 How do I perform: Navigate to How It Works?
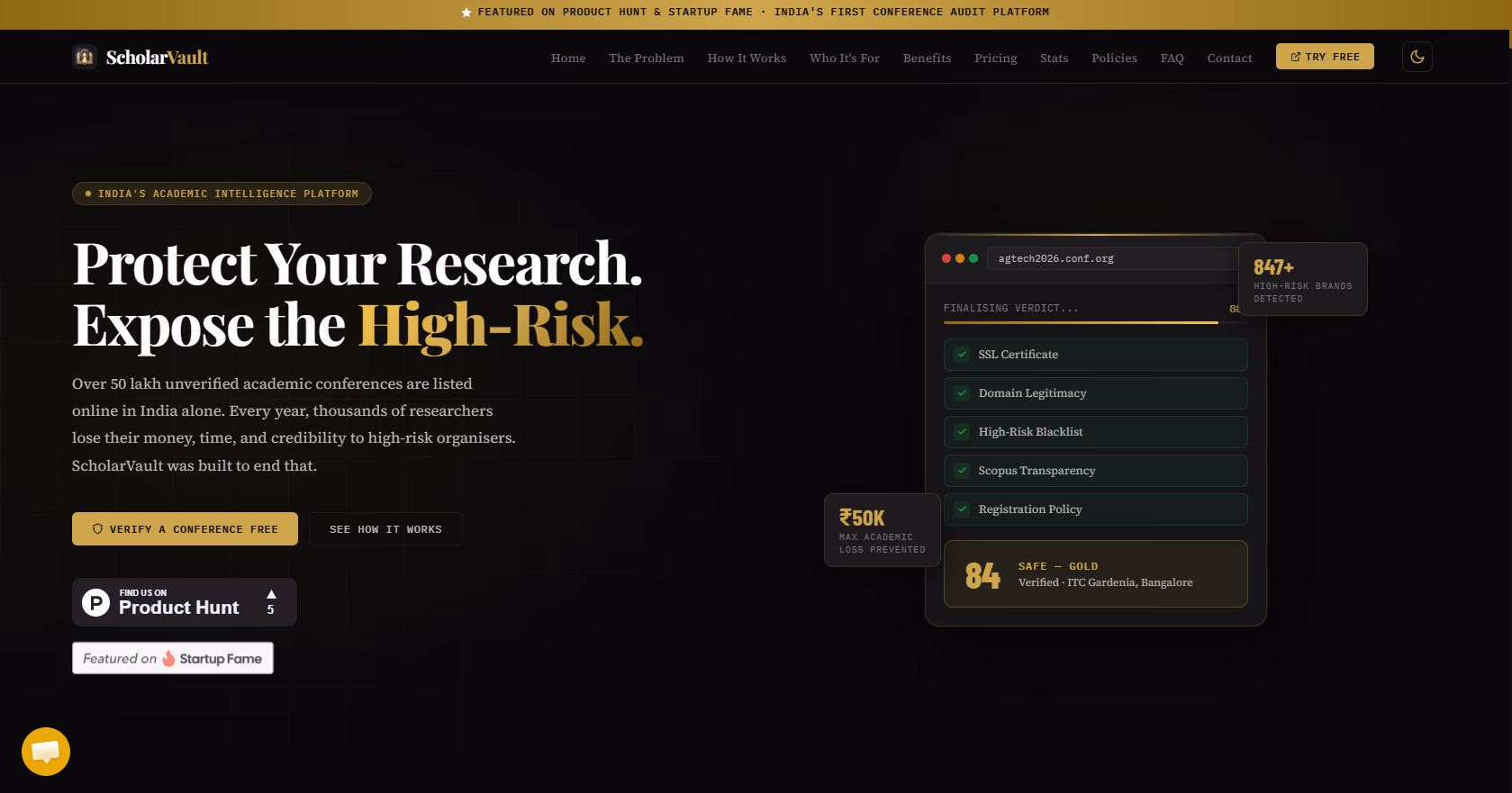coord(747,58)
